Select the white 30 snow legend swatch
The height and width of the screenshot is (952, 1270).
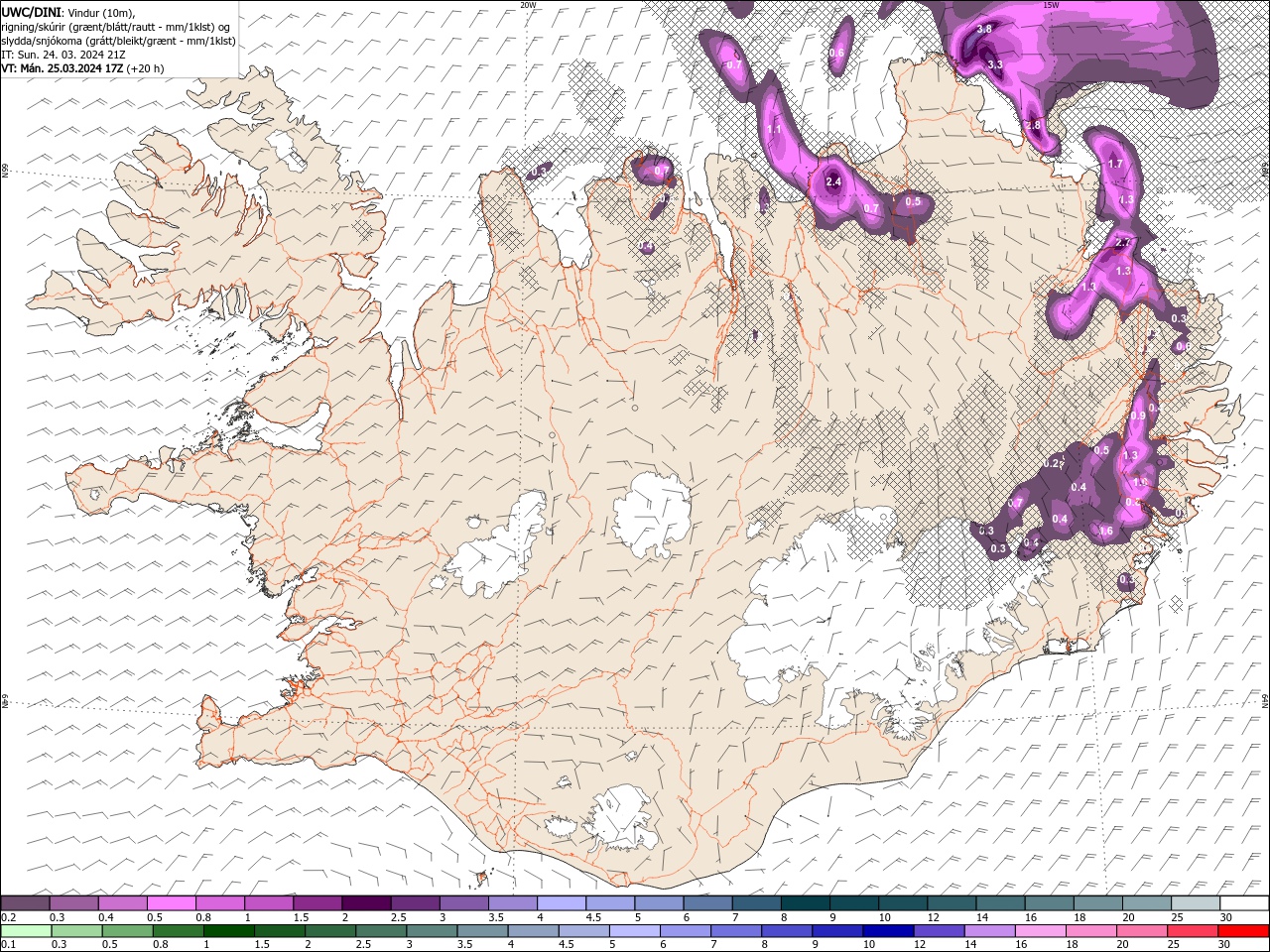coord(1244,903)
